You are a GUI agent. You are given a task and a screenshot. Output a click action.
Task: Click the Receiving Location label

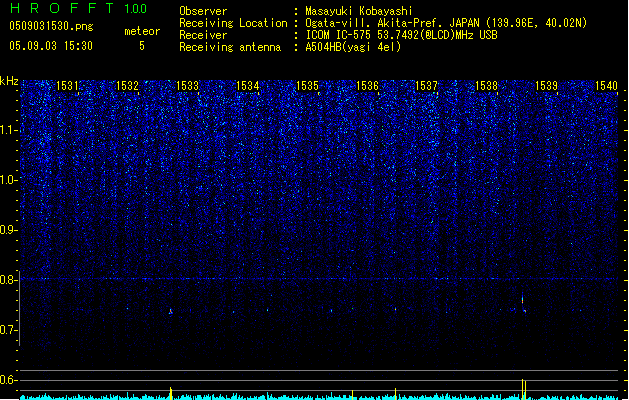point(233,23)
